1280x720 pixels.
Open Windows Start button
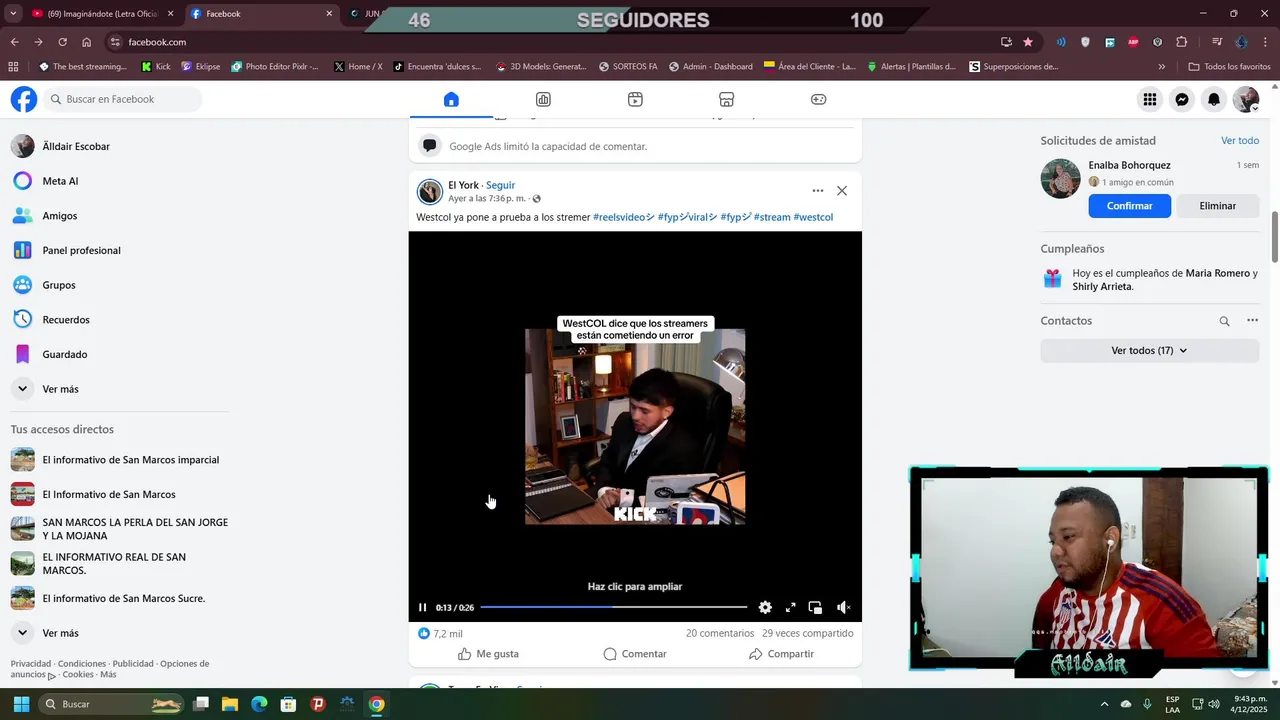(21, 704)
